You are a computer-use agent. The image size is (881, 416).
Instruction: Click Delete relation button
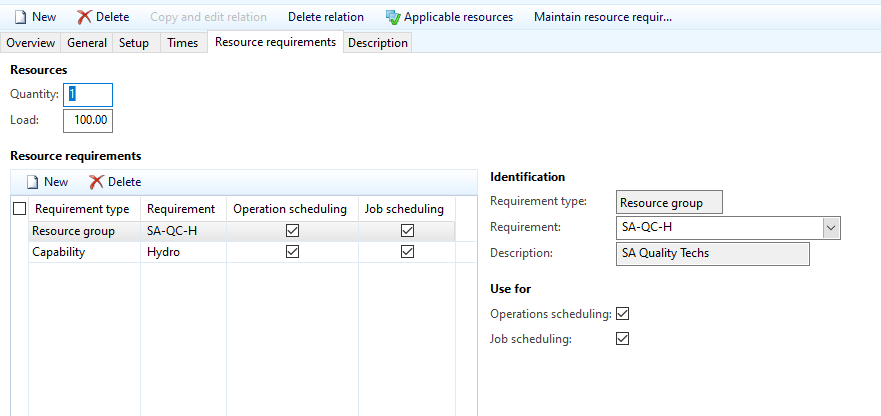(326, 17)
